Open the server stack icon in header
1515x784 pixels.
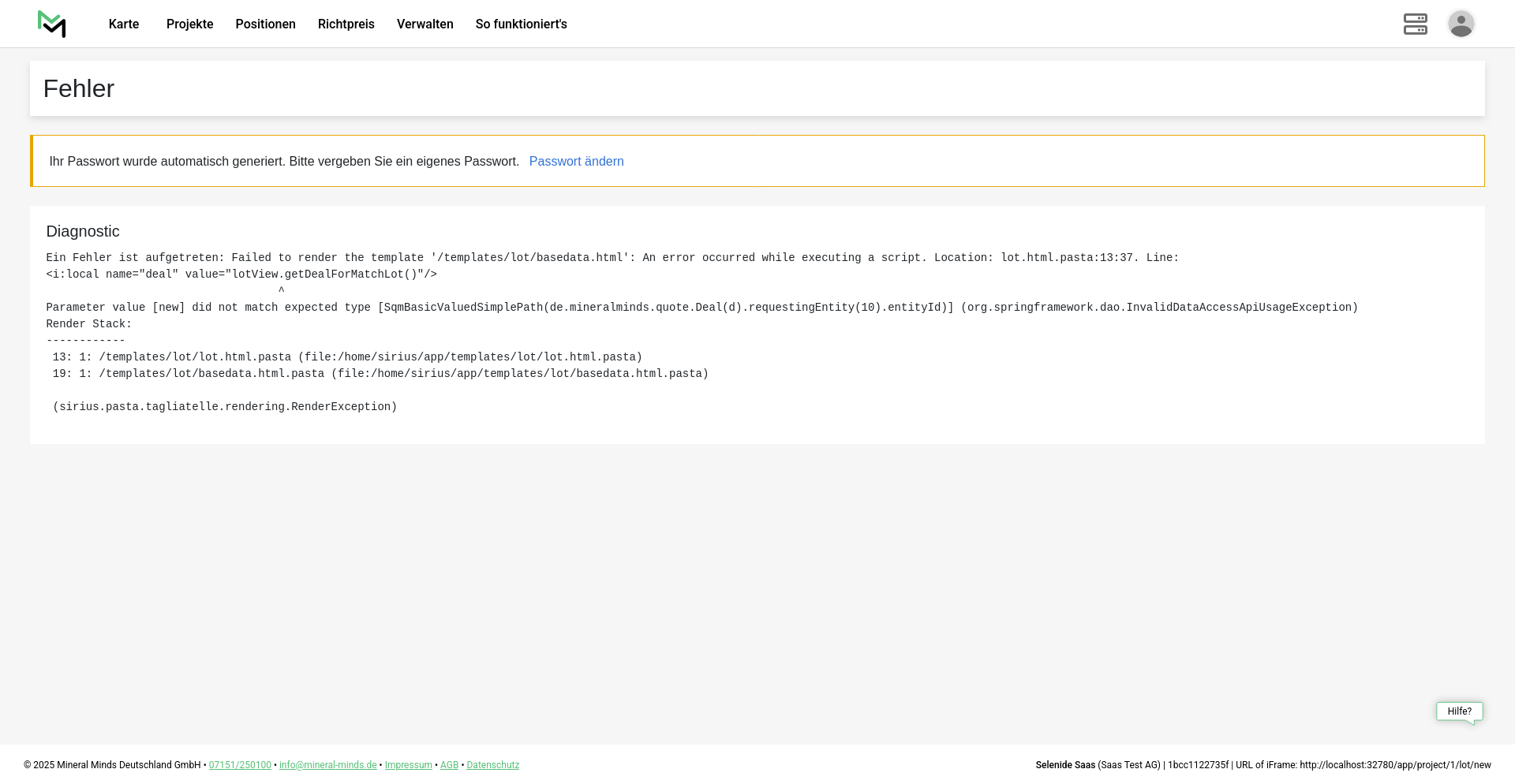(1415, 24)
